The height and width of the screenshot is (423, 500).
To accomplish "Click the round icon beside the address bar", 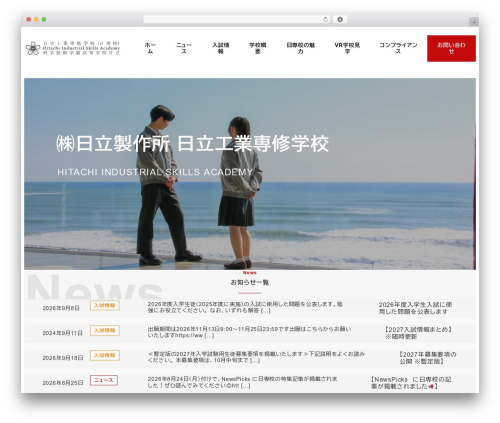I will tap(340, 20).
